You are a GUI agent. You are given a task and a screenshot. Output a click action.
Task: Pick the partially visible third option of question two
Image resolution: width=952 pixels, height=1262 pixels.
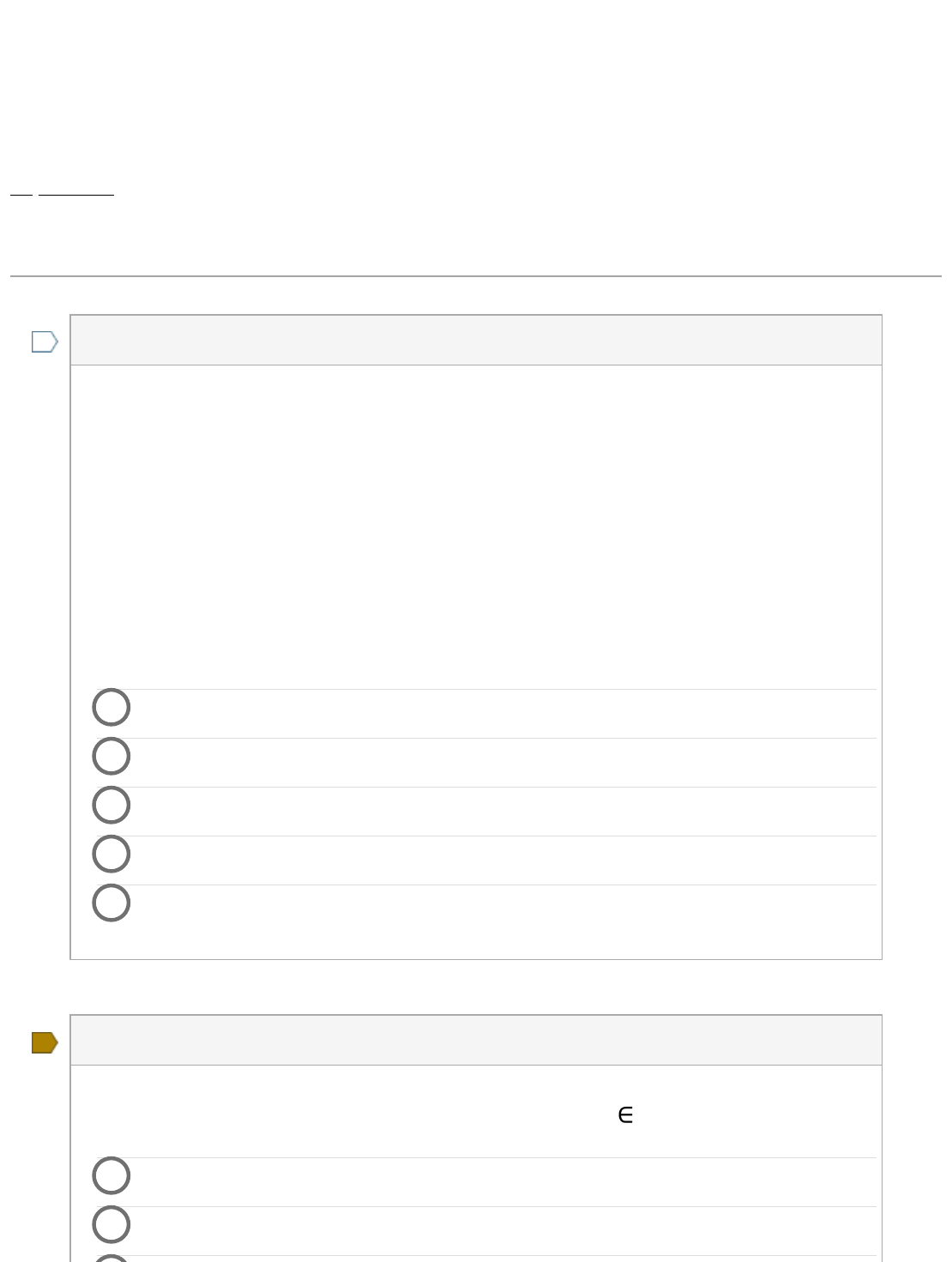click(111, 1259)
